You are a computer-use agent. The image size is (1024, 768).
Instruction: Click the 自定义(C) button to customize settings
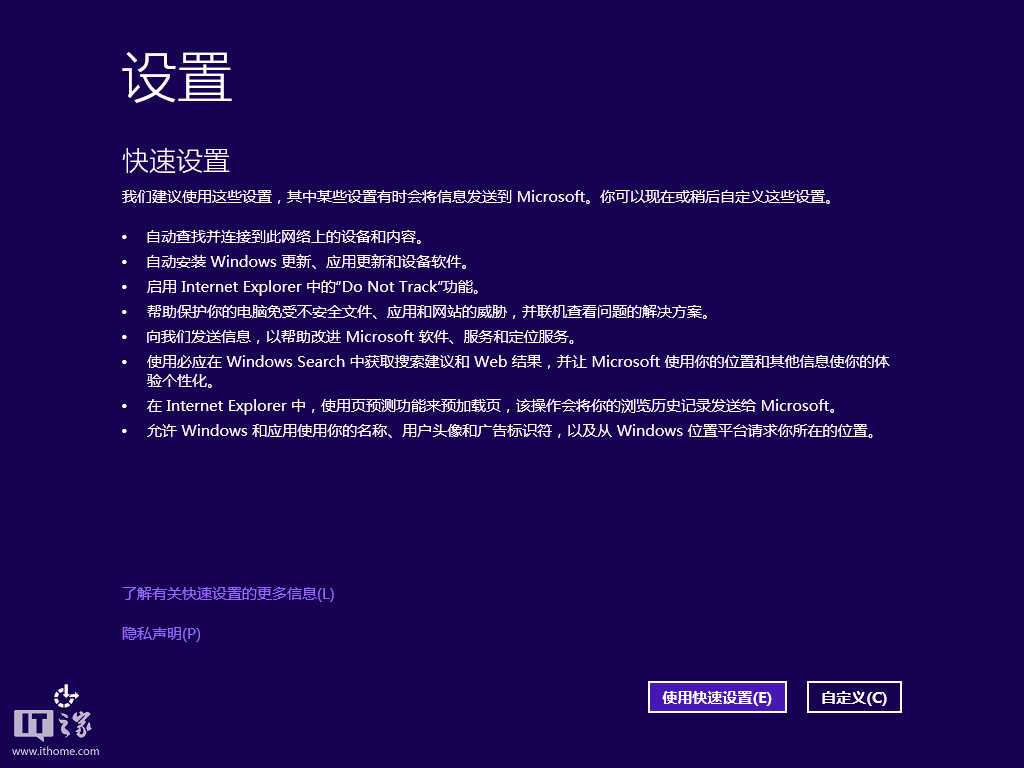click(854, 697)
